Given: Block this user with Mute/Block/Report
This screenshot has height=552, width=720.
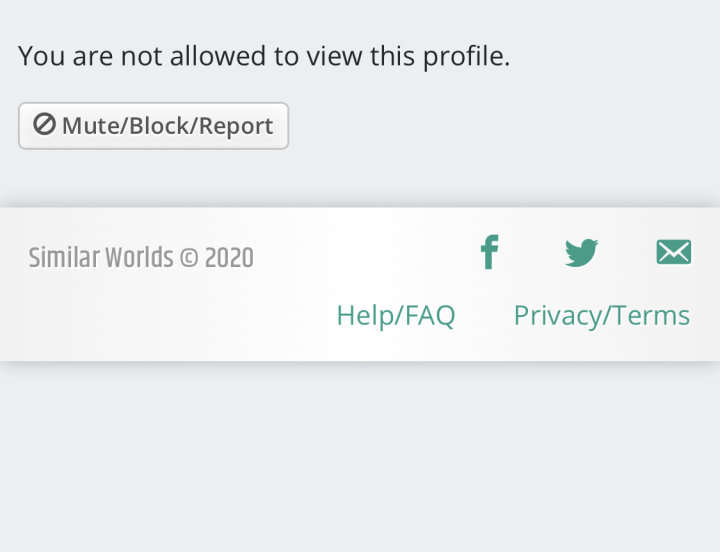Looking at the screenshot, I should (x=153, y=126).
